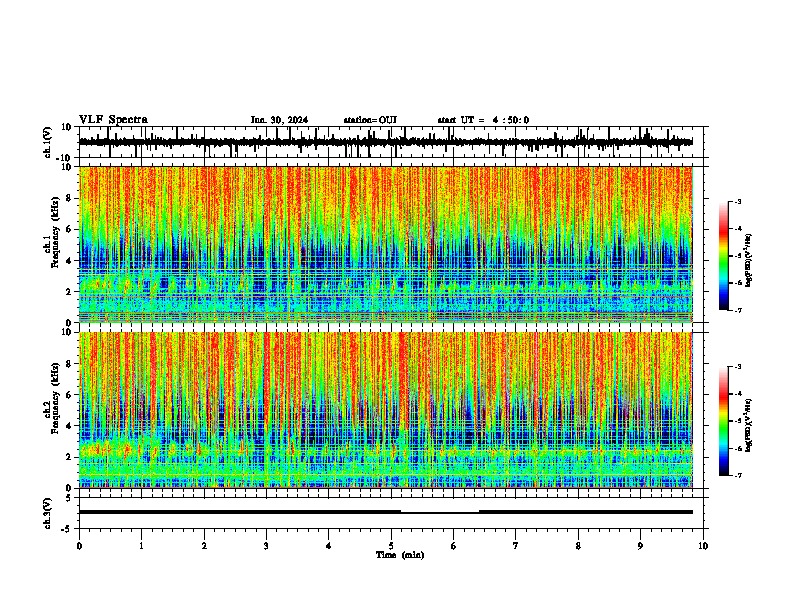Screen dimensions: 792x612
Task: Click the "station=OUI" header label
Action: click(x=370, y=120)
